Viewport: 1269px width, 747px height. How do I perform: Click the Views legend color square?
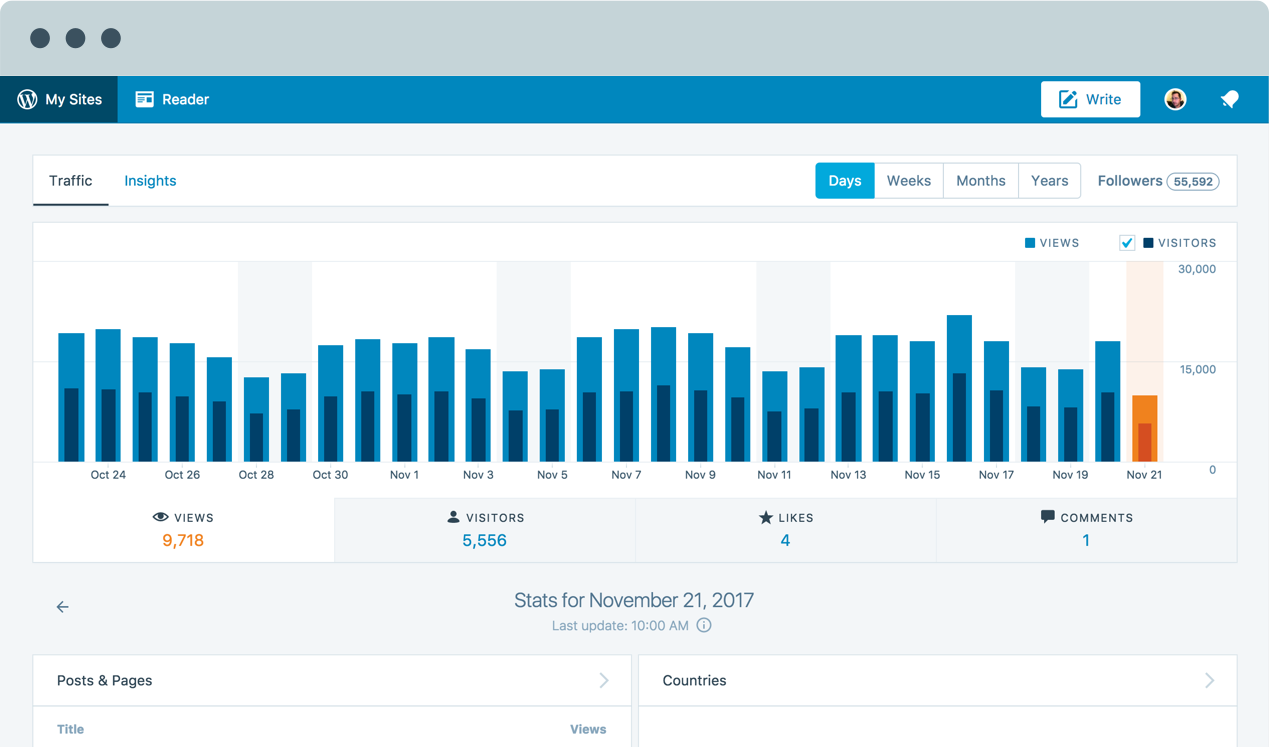click(1030, 243)
